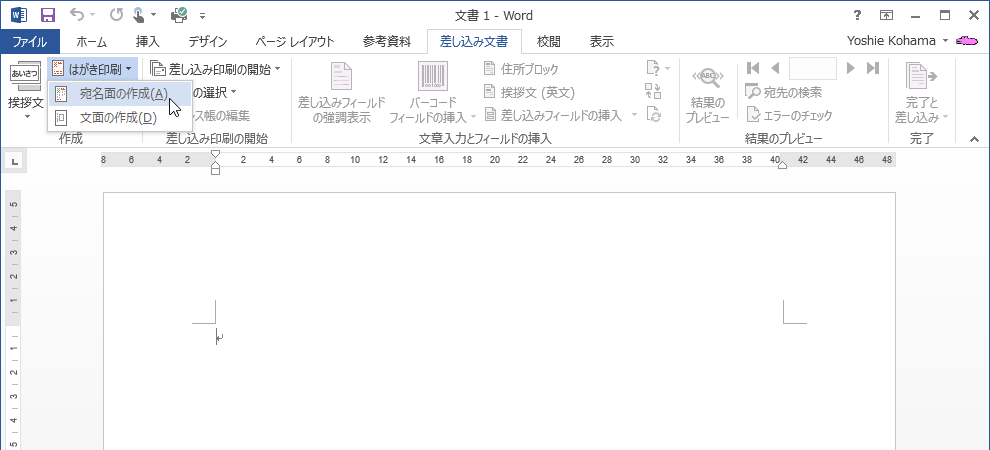Click the print preview icon in quick access toolbar
The height and width of the screenshot is (450, 990).
(179, 15)
